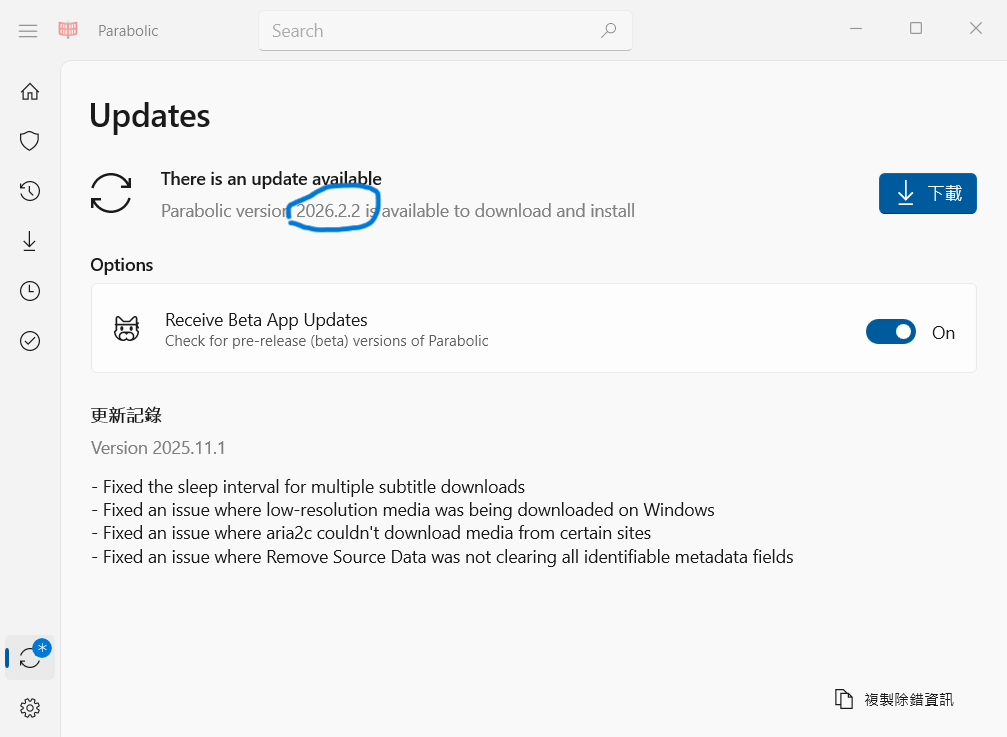Viewport: 1007px width, 737px height.
Task: Click into the Search box
Action: click(430, 31)
